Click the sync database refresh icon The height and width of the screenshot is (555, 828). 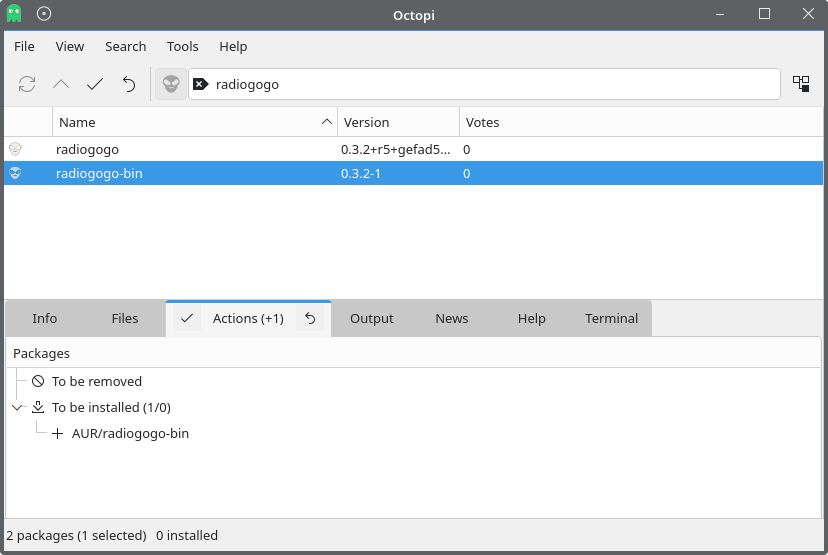pyautogui.click(x=27, y=84)
